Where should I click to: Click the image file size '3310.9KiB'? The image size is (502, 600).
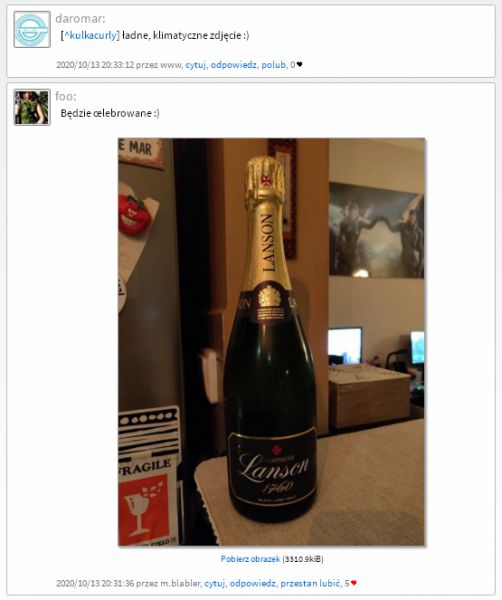coord(303,559)
